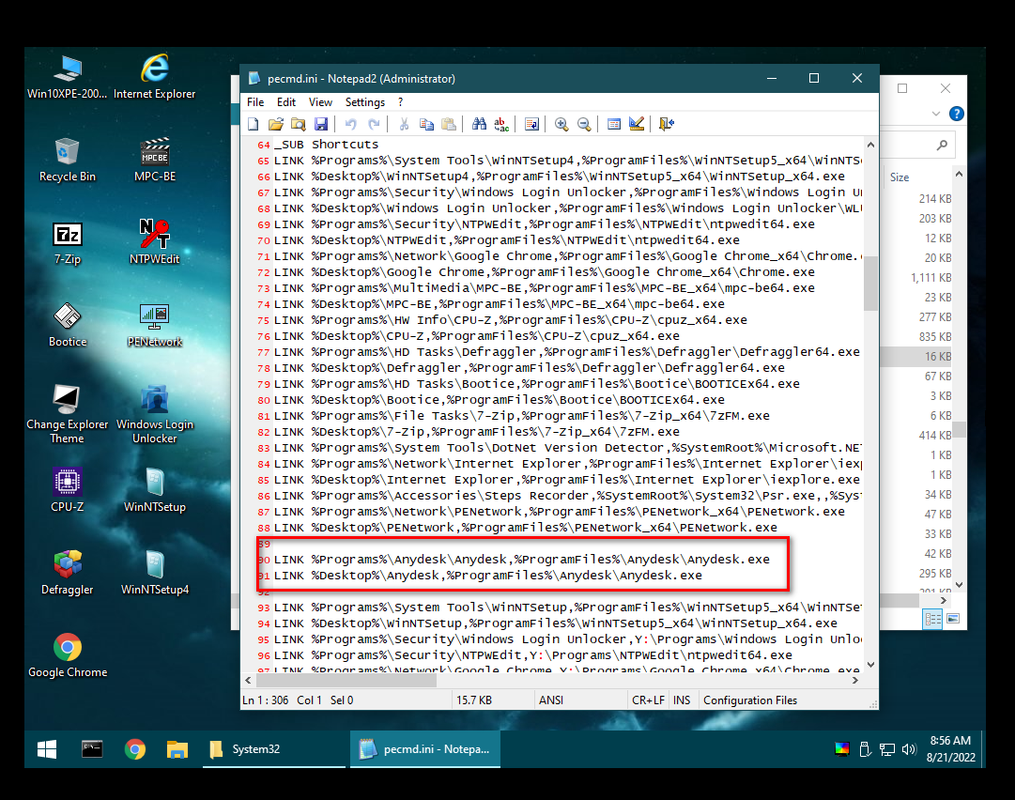Viewport: 1015px width, 800px height.
Task: Open the View menu
Action: 320,102
